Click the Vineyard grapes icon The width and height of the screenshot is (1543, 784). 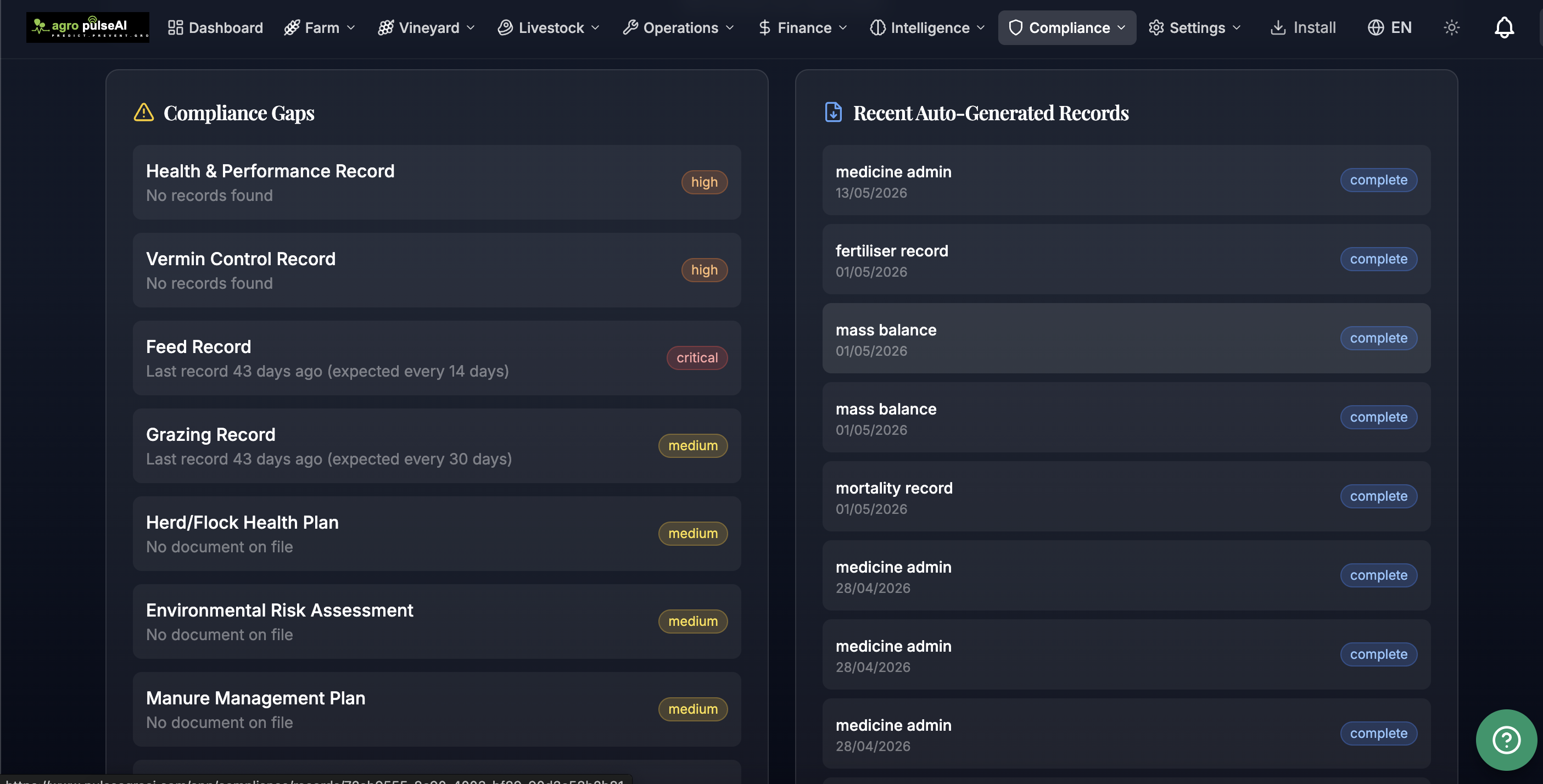point(385,27)
